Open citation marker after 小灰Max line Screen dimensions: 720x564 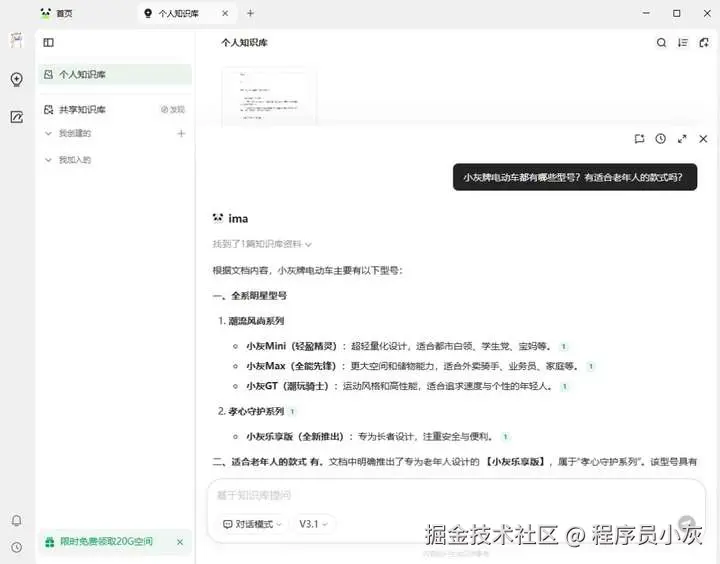click(x=591, y=366)
